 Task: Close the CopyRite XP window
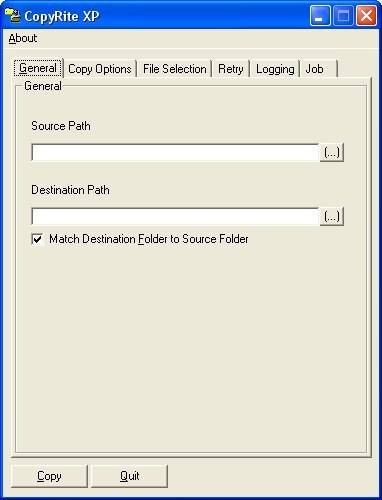pyautogui.click(x=366, y=16)
